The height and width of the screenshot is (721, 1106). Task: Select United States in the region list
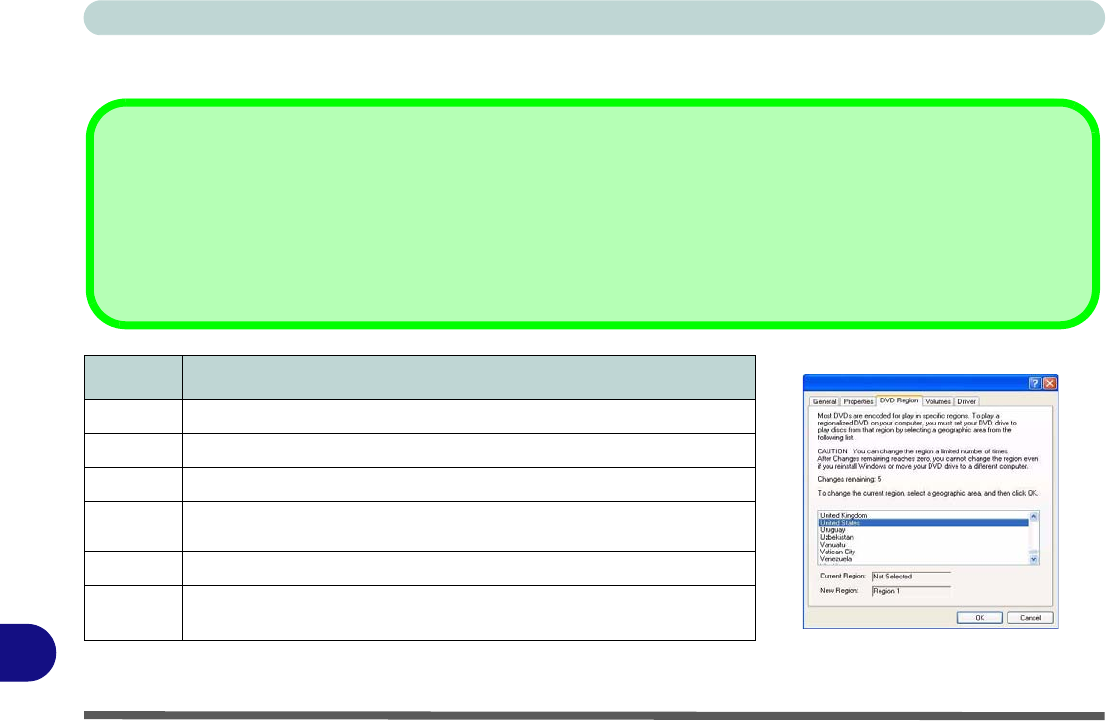point(923,523)
